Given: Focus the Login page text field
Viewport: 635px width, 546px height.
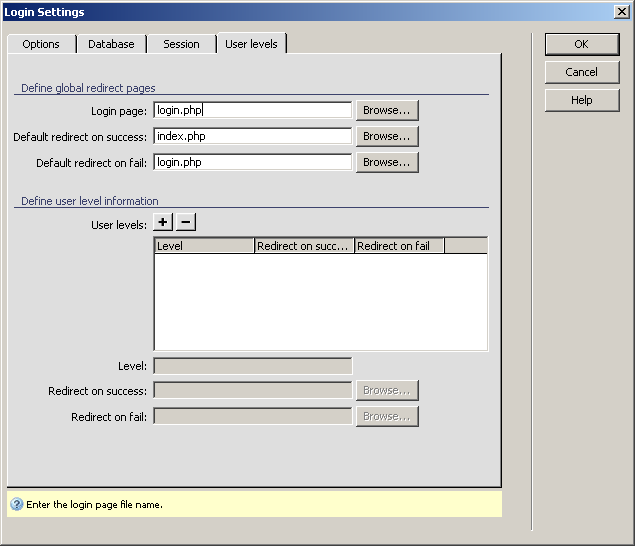Looking at the screenshot, I should coord(253,110).
